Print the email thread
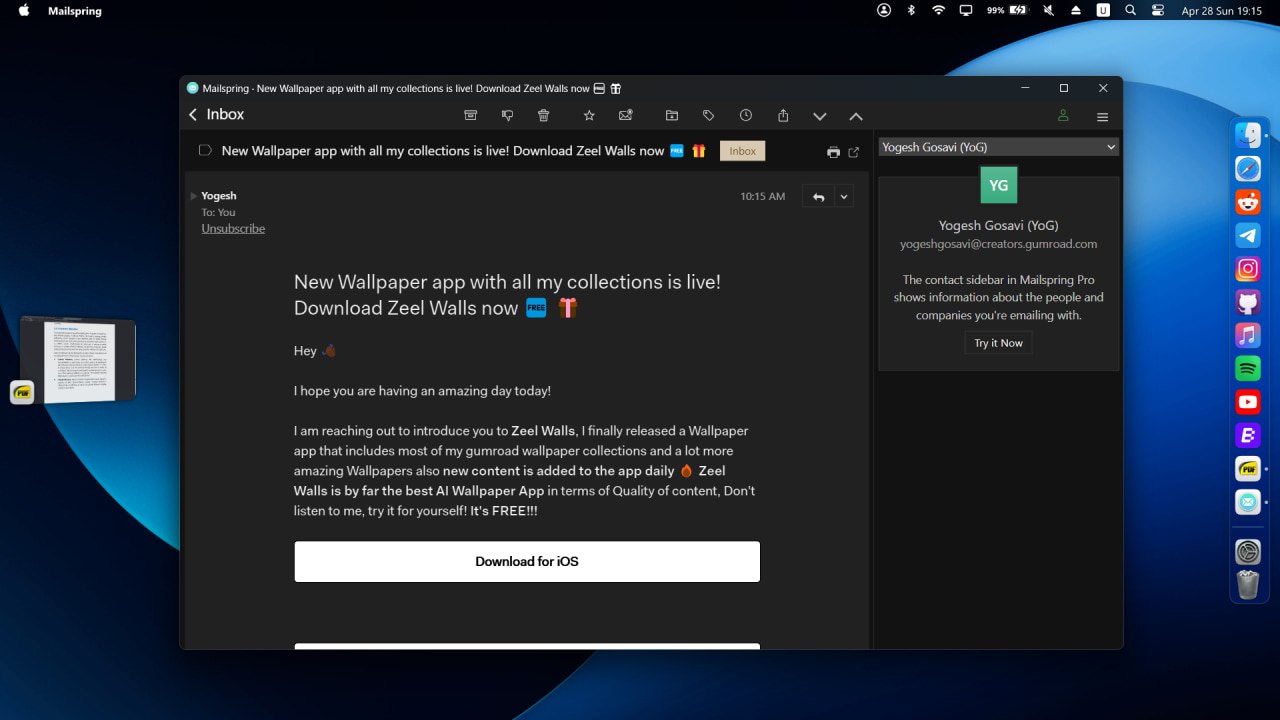1280x720 pixels. tap(833, 152)
